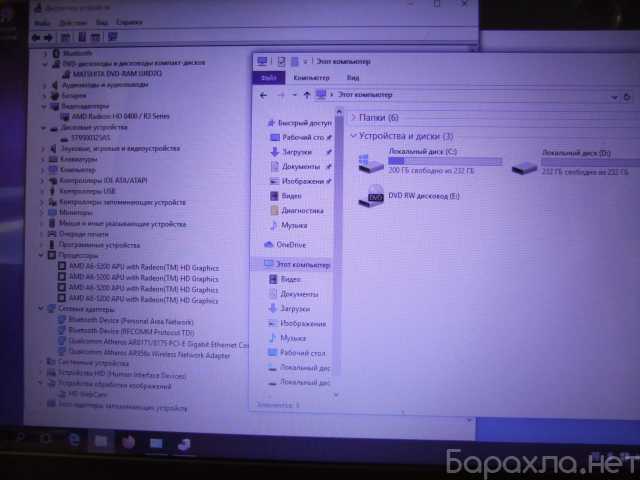Click Explorer up-one-level arrow

tap(307, 95)
